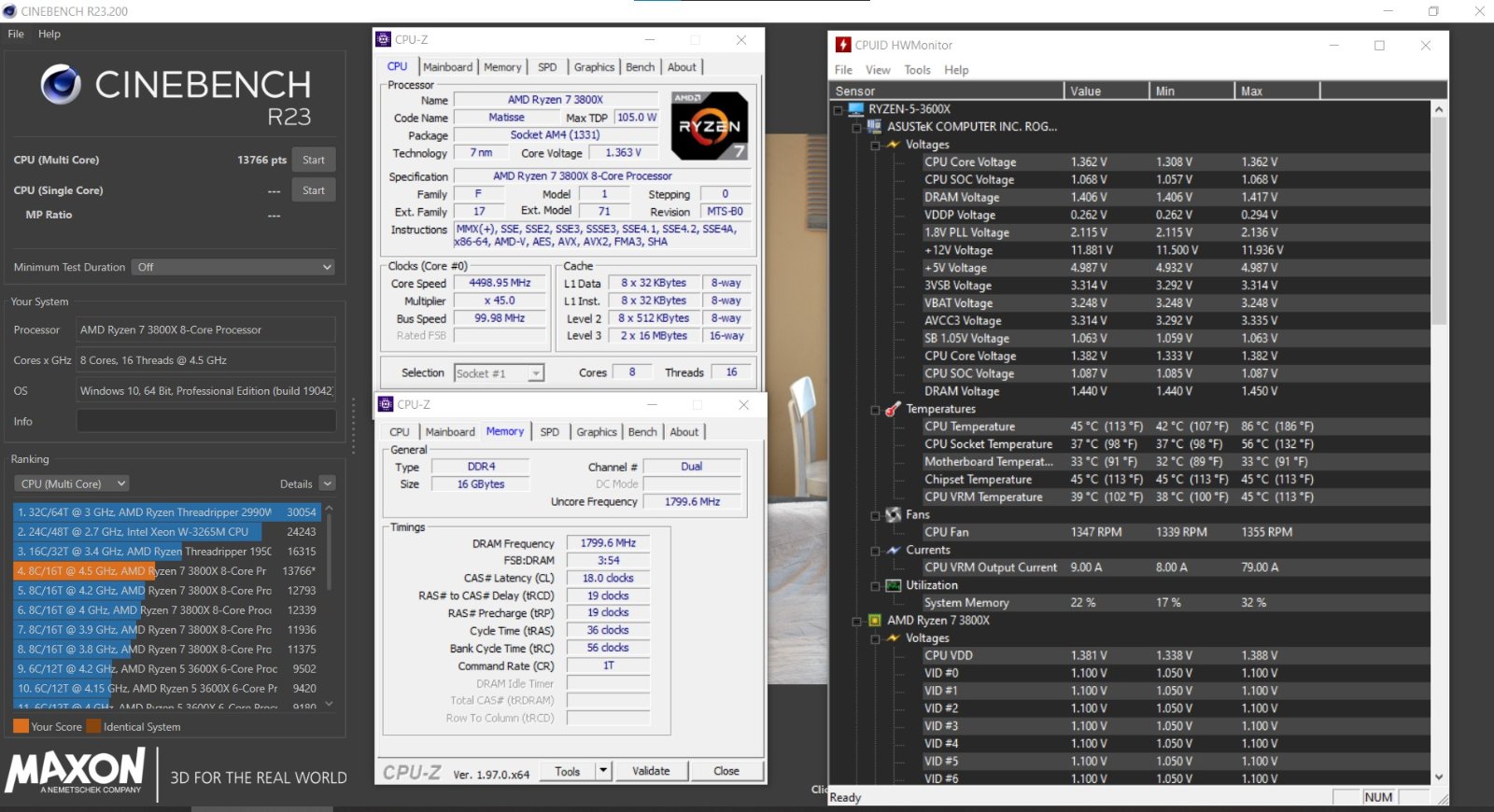Collapse the Temperatures tree node

pyautogui.click(x=875, y=410)
